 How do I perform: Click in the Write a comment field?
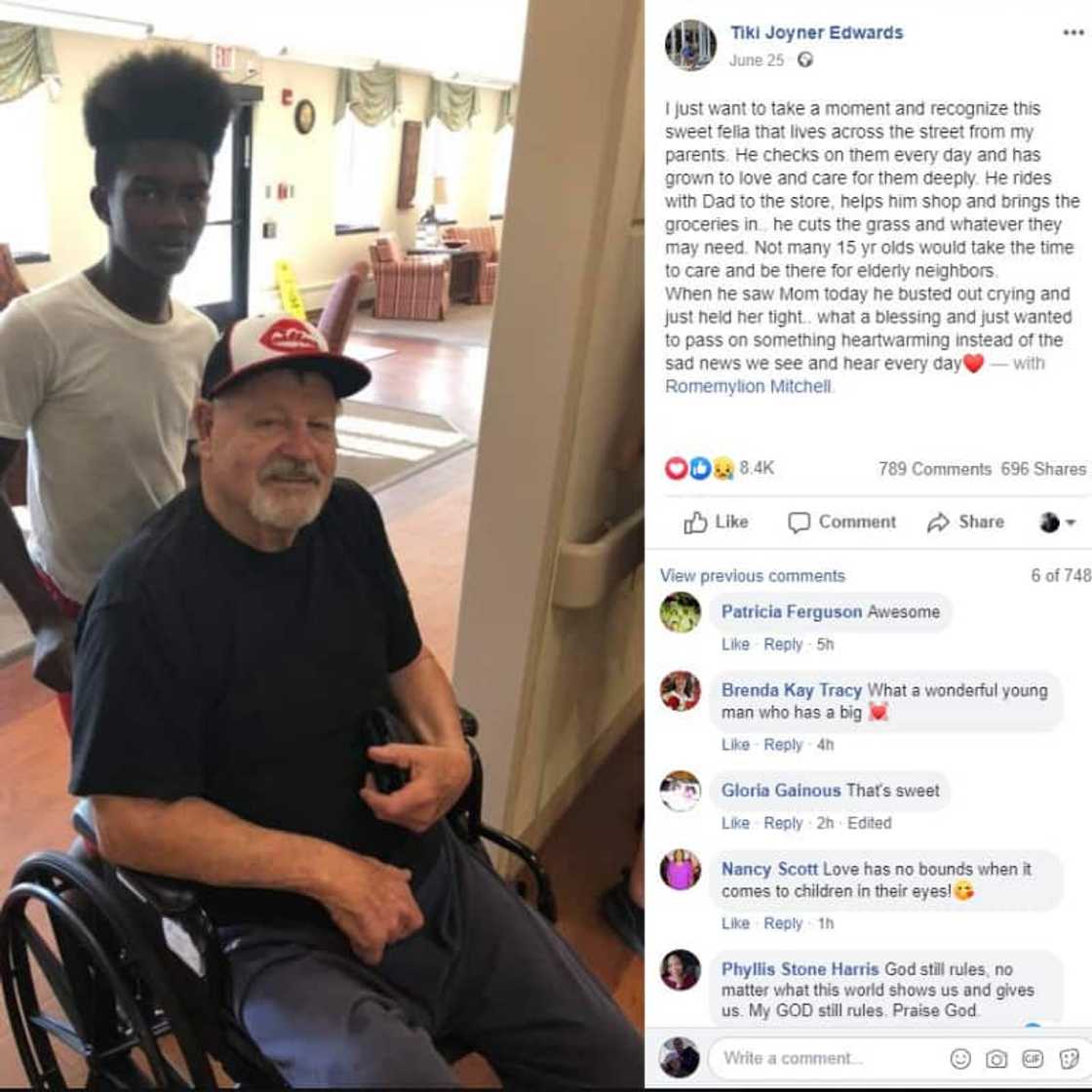coord(829,1059)
